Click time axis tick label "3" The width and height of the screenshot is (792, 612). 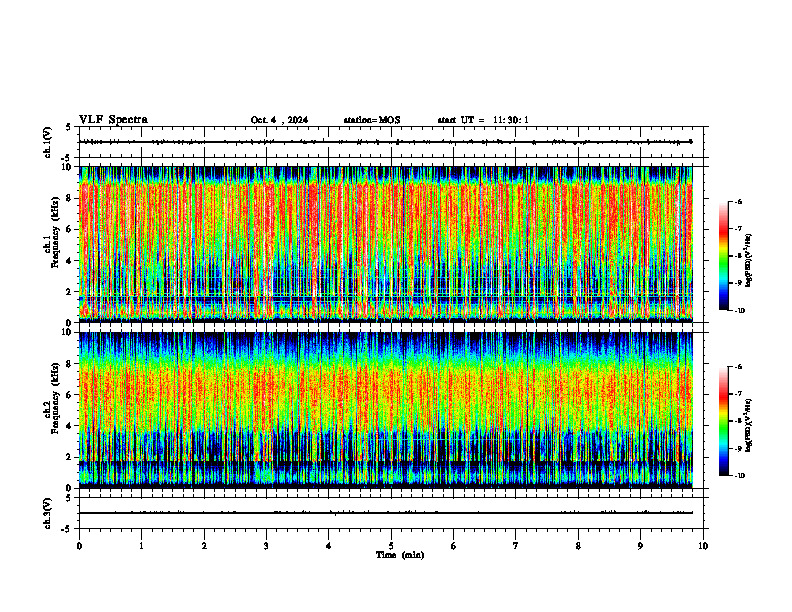pos(266,546)
